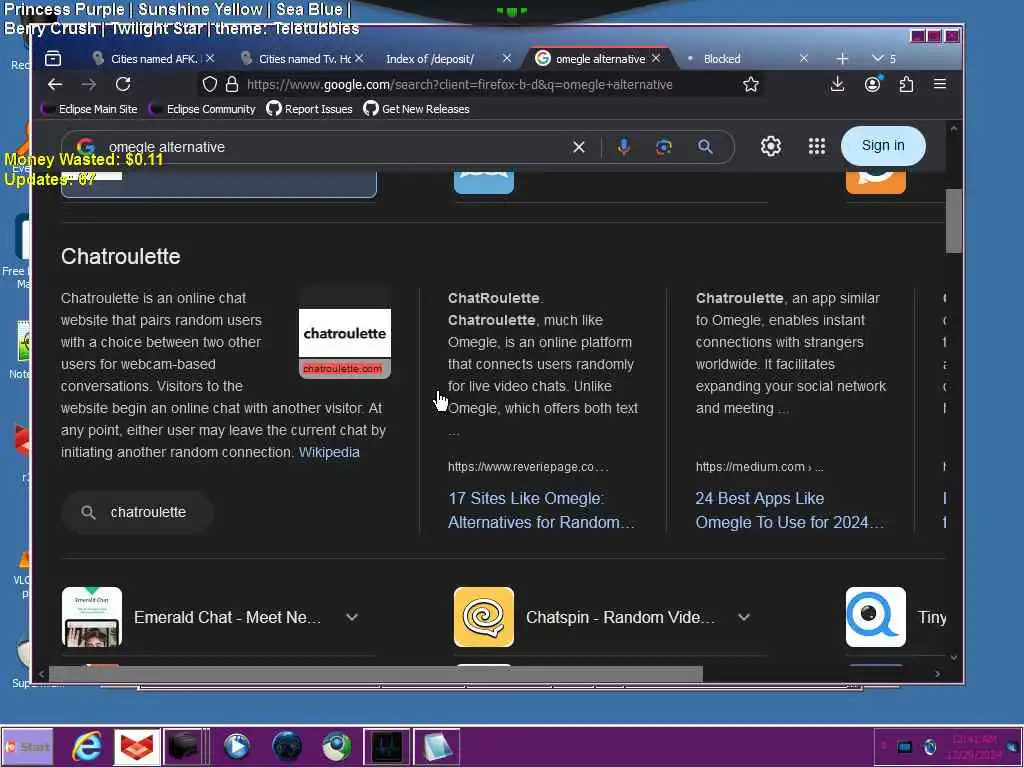
Task: Clear the Google search box
Action: [x=579, y=147]
